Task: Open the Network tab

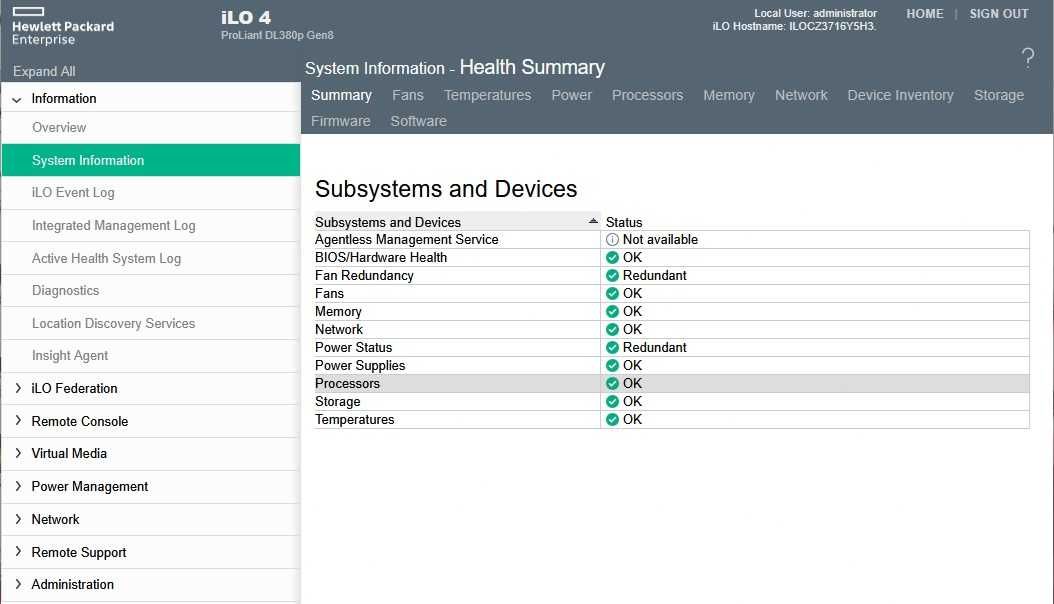Action: [x=801, y=95]
